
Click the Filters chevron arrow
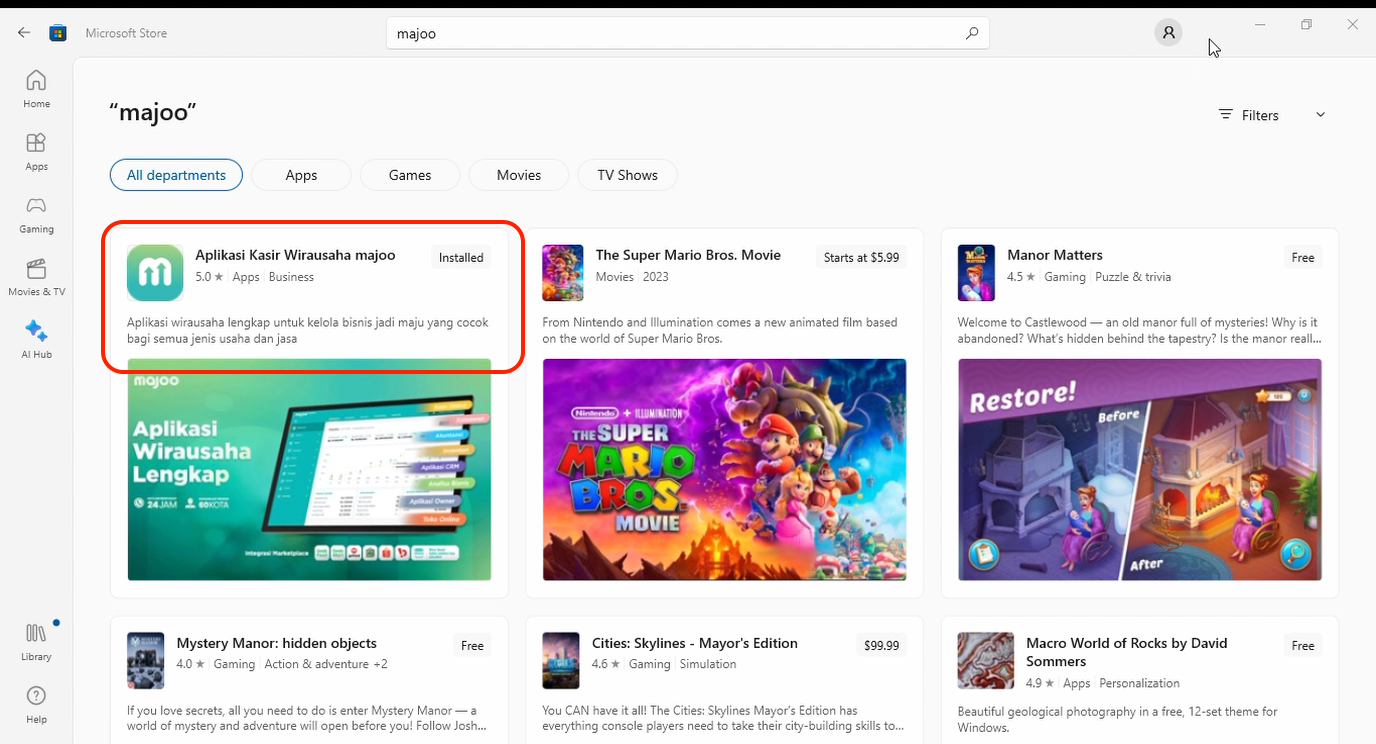coord(1320,115)
